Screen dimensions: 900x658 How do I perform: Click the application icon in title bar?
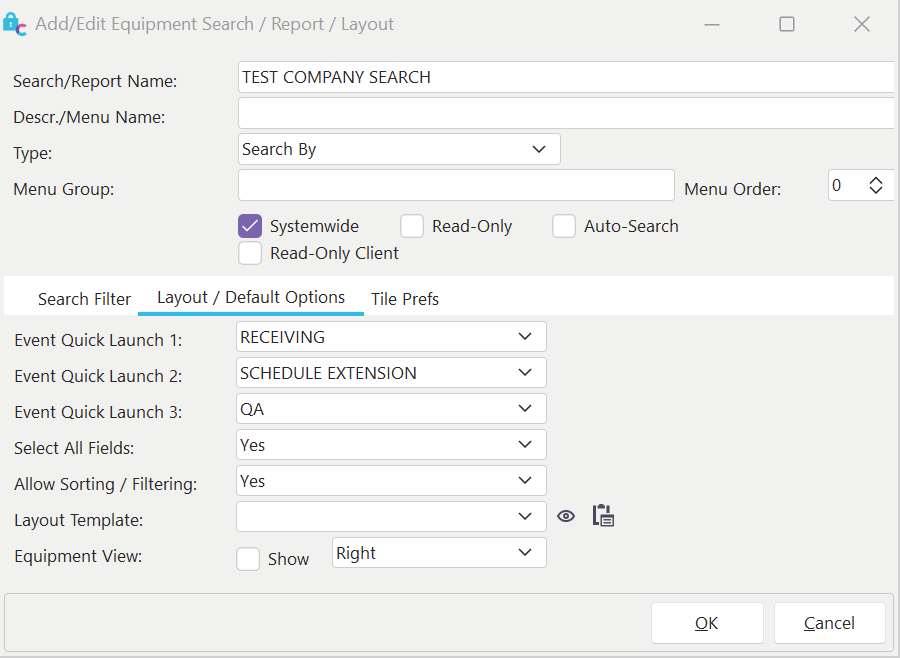pos(15,24)
